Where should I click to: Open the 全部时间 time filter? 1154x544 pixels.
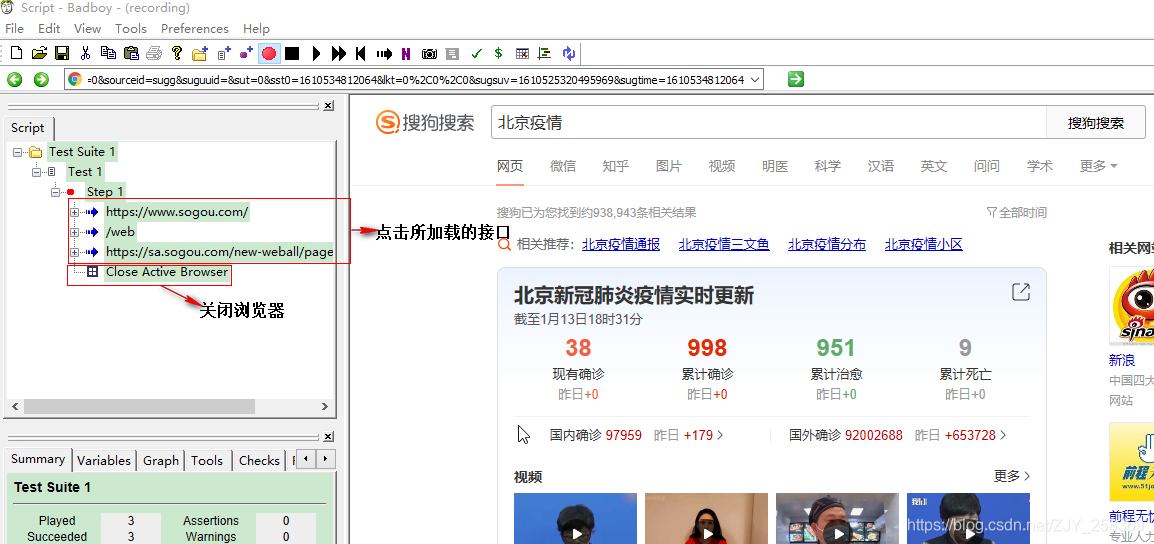pos(1016,213)
